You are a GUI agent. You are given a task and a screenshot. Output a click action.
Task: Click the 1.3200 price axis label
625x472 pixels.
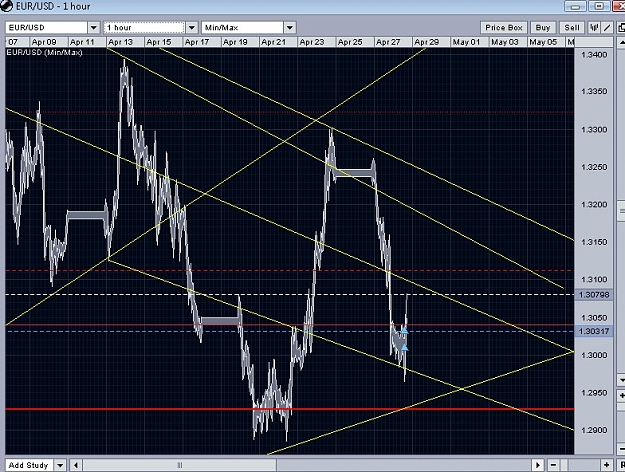[594, 205]
